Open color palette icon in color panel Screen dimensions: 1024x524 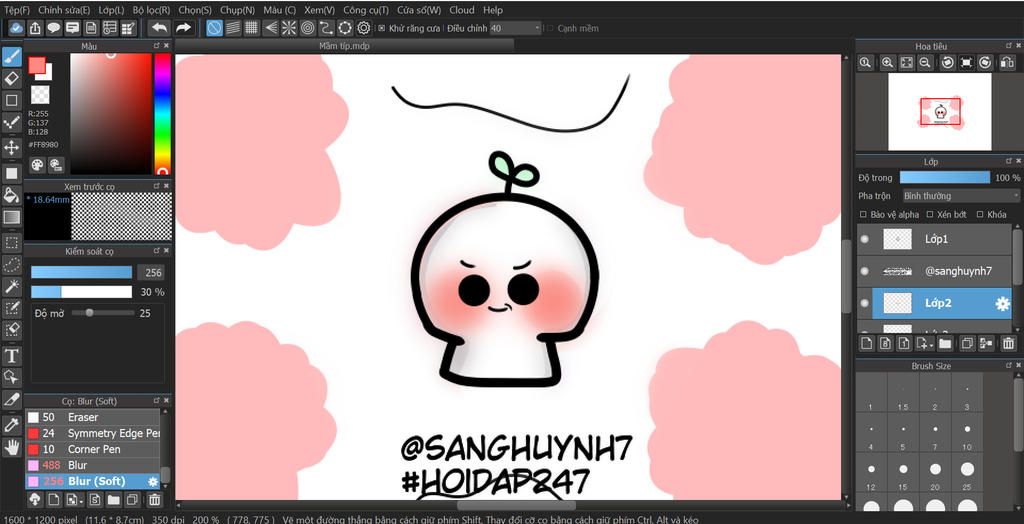click(37, 165)
